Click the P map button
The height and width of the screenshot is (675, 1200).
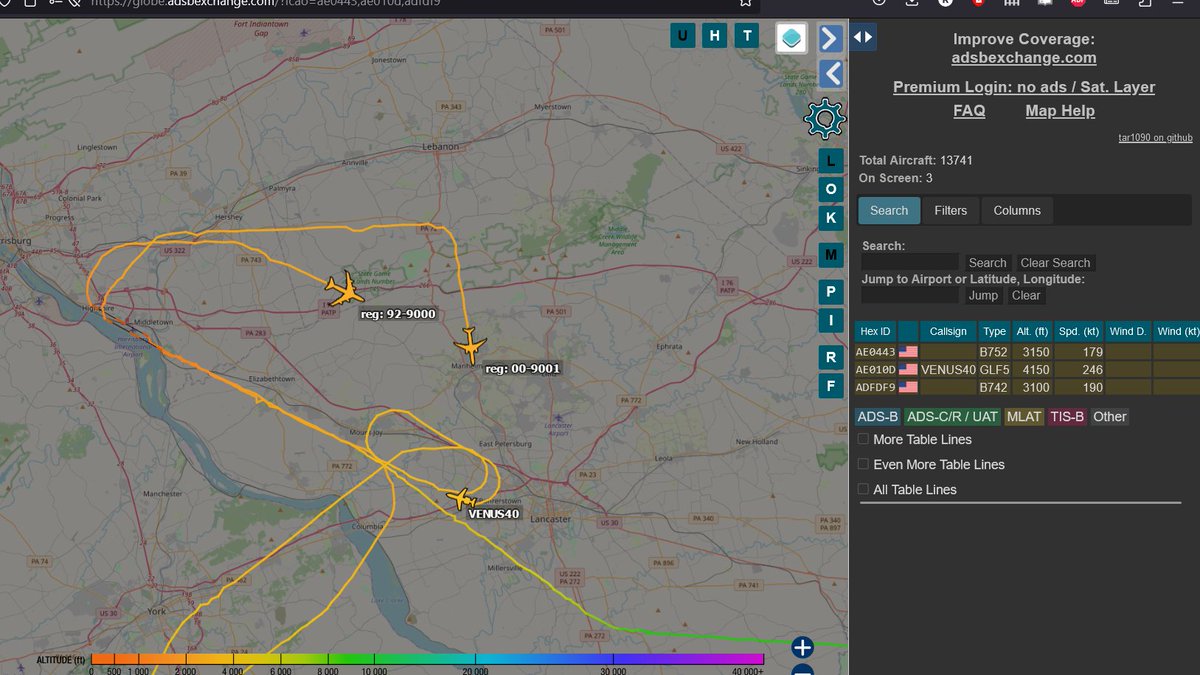click(831, 292)
